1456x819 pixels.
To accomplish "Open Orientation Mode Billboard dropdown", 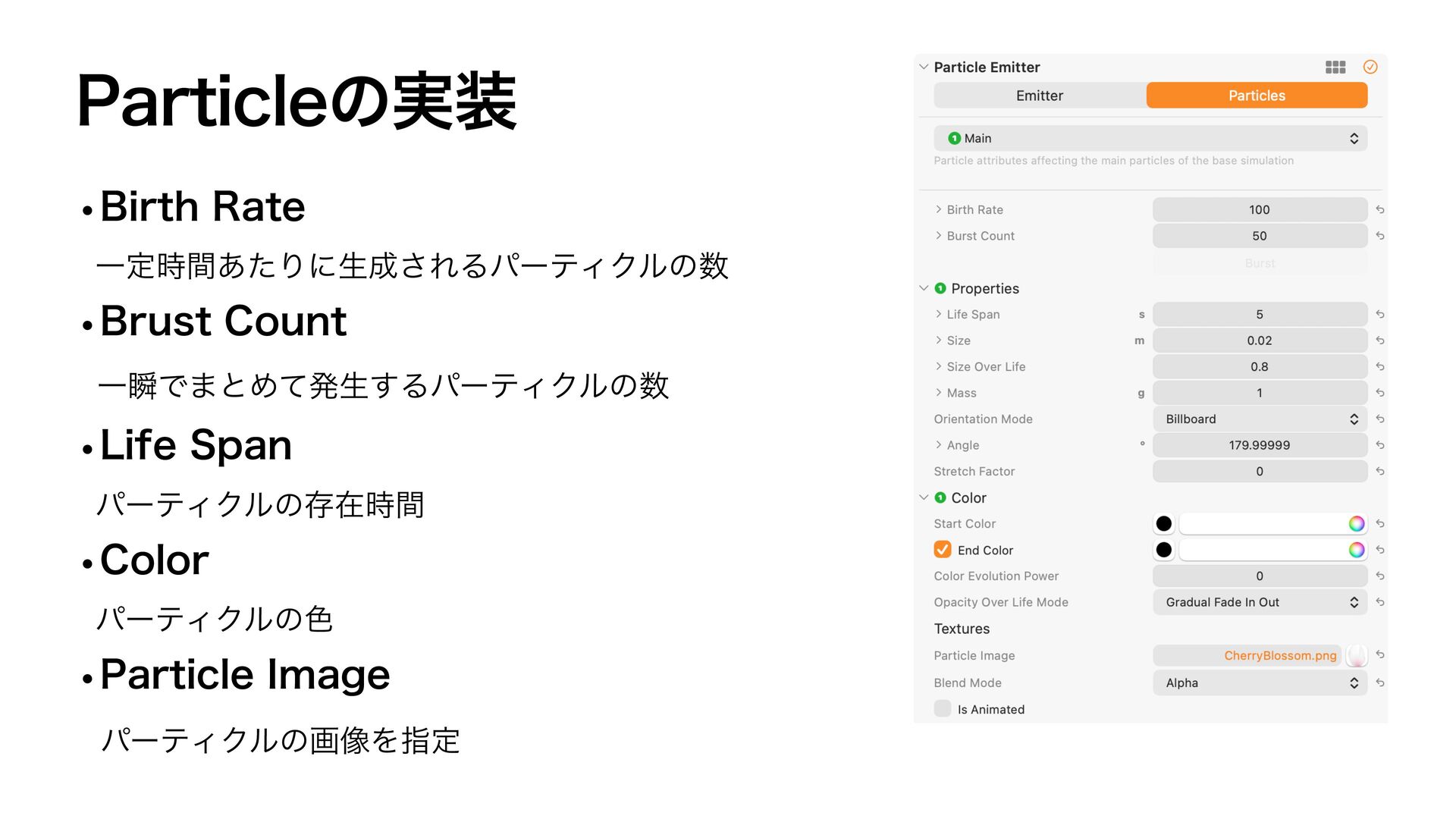I will pyautogui.click(x=1260, y=419).
